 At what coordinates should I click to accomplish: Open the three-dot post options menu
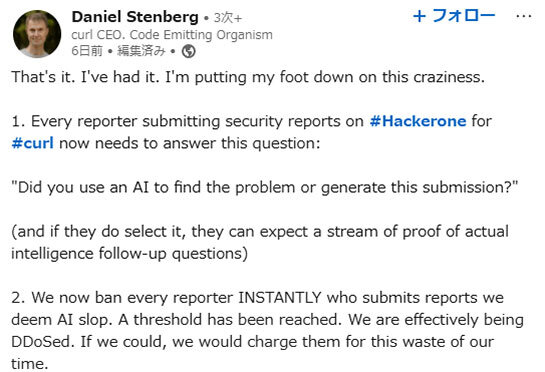point(524,16)
